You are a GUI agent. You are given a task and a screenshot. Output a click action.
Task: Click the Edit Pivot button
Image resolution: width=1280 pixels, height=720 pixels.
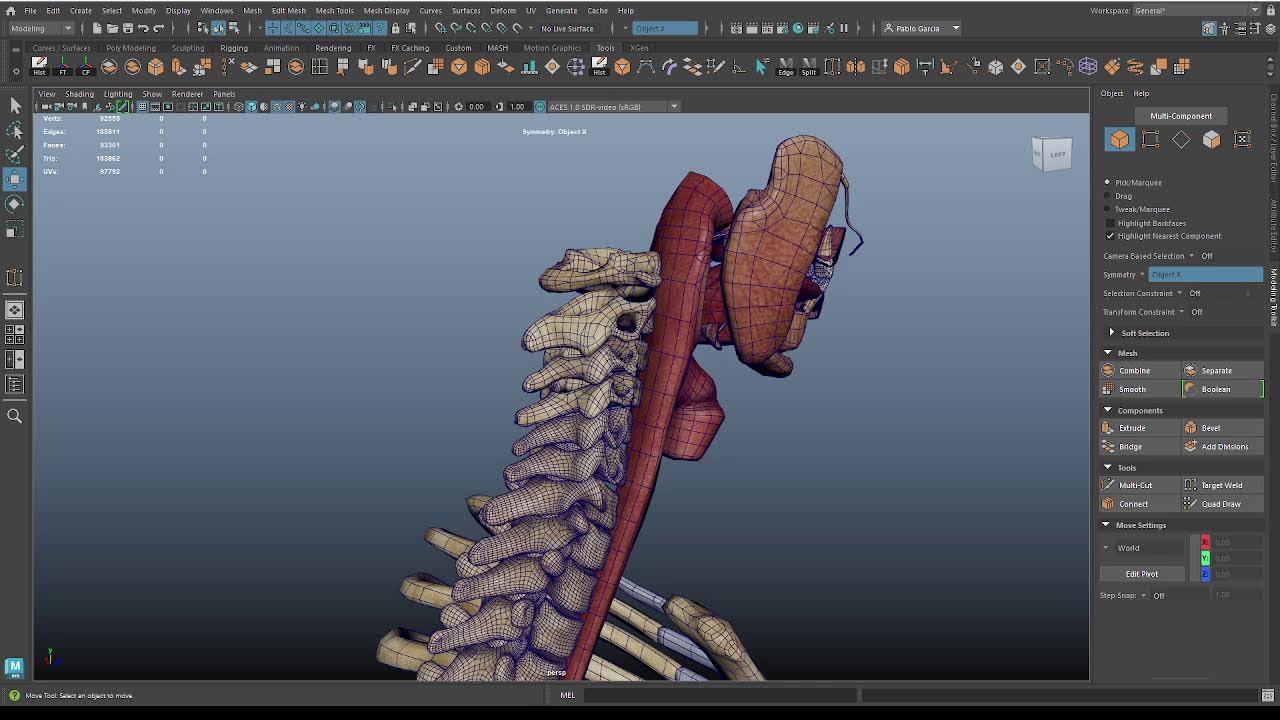click(1142, 574)
